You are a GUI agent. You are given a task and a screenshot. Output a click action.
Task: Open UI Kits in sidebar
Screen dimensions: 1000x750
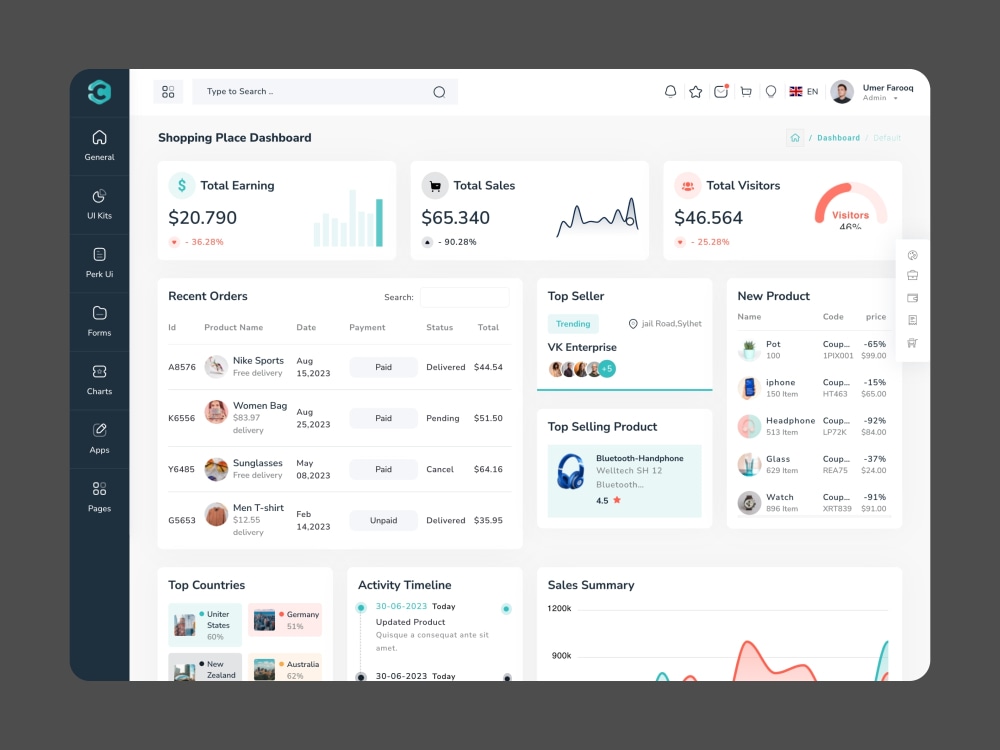[x=99, y=204]
